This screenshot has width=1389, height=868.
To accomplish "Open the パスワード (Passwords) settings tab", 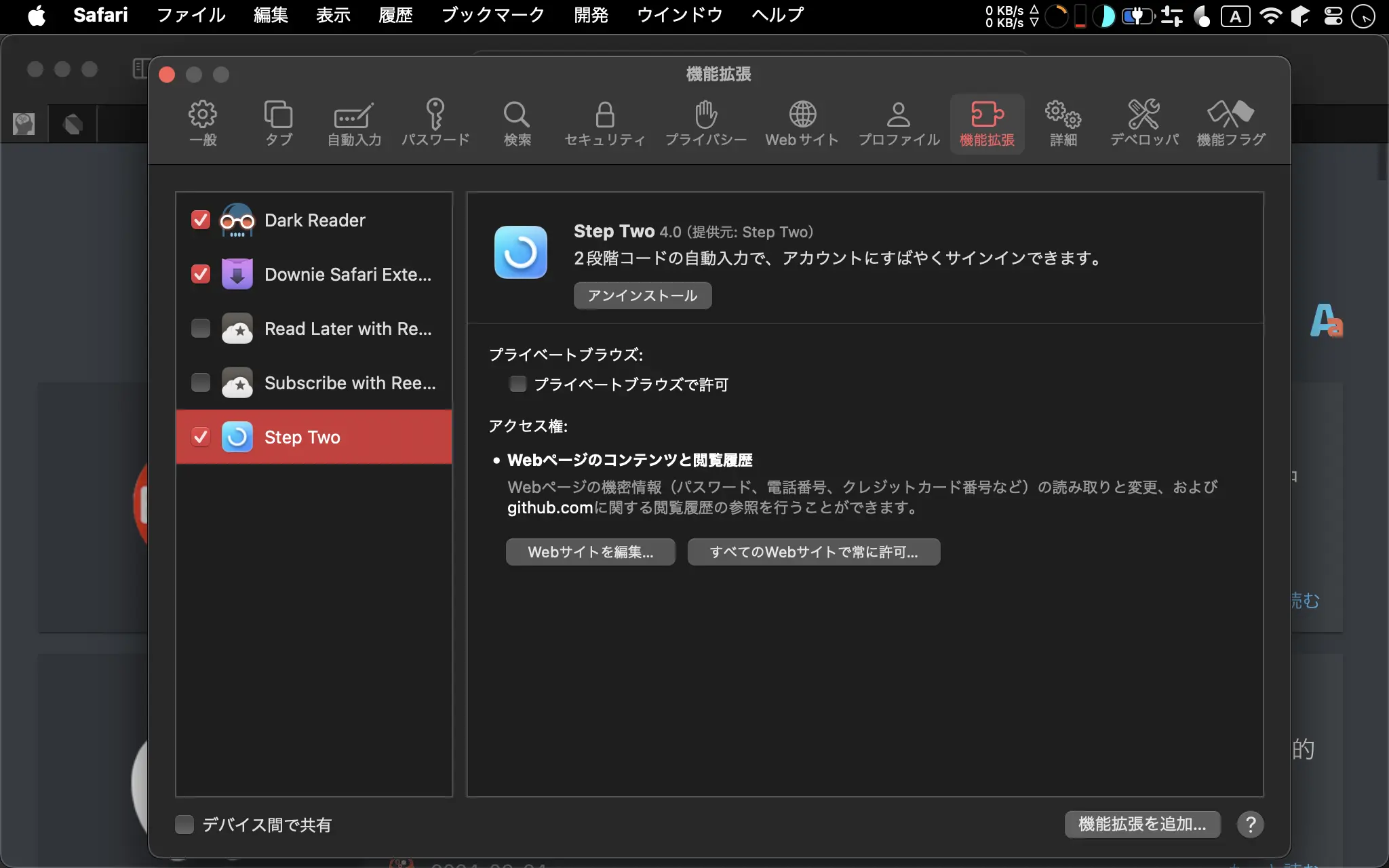I will click(x=435, y=123).
